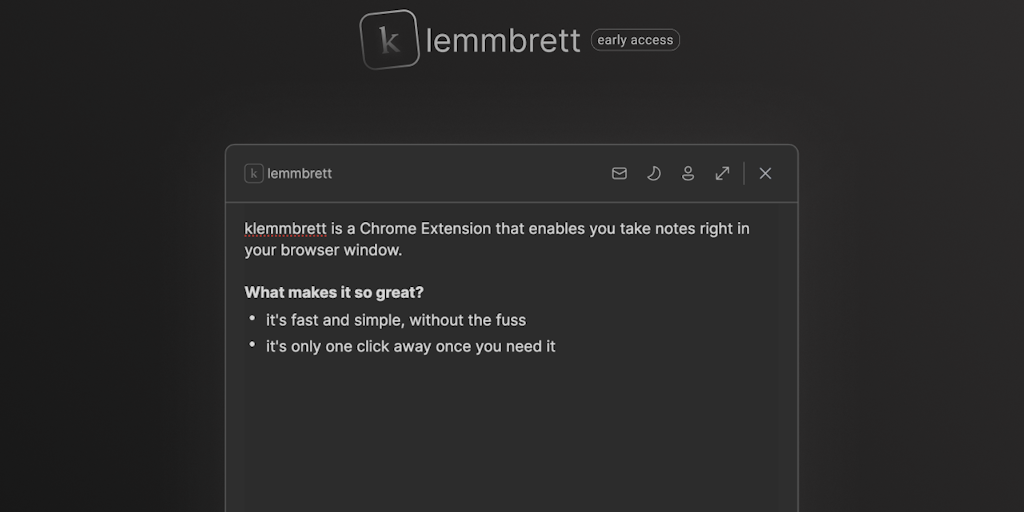Click the misspelled word klemmbrett in note

tap(286, 228)
